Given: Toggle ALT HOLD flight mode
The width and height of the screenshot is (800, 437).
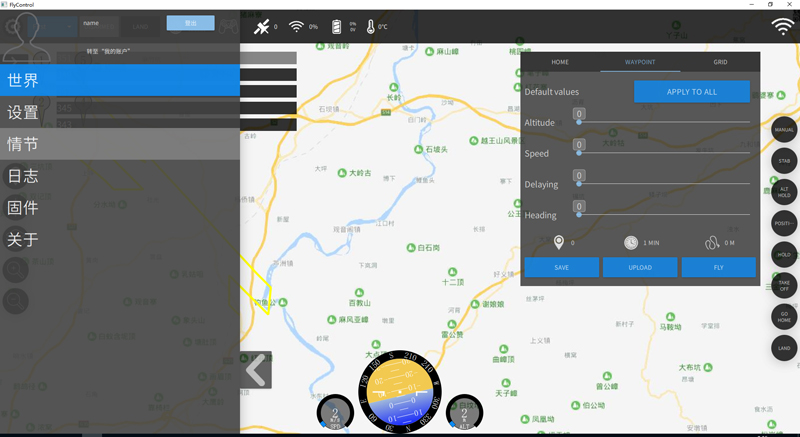Looking at the screenshot, I should [x=784, y=192].
